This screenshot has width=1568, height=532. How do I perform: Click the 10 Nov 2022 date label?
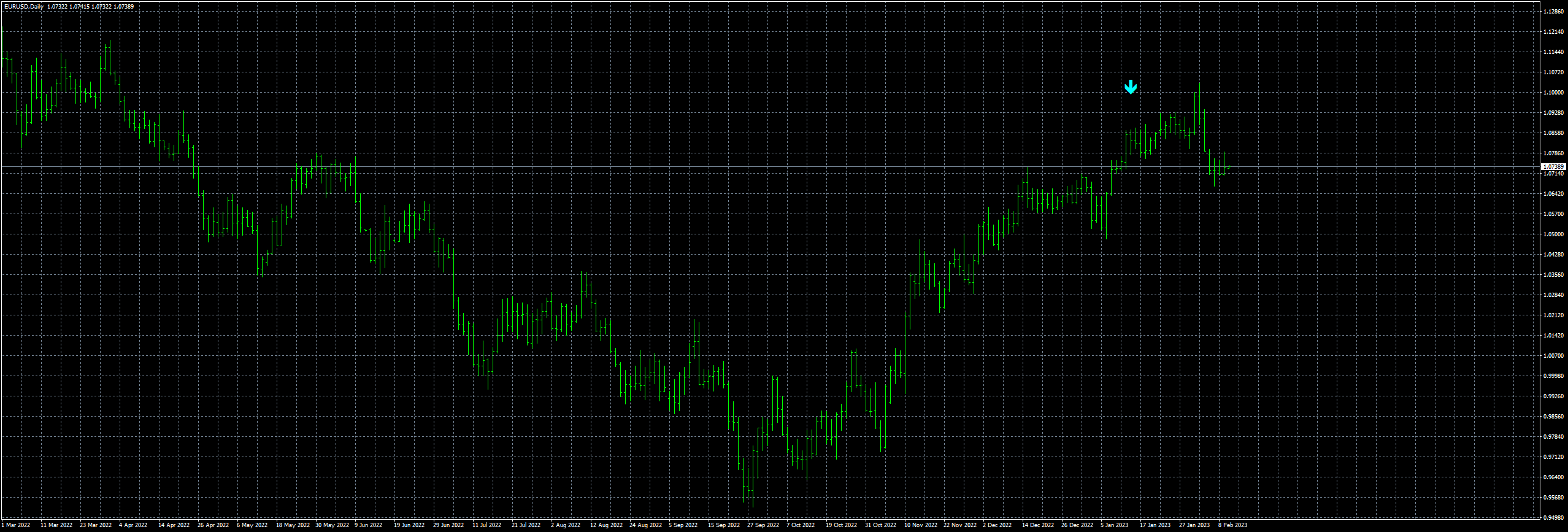coord(921,525)
